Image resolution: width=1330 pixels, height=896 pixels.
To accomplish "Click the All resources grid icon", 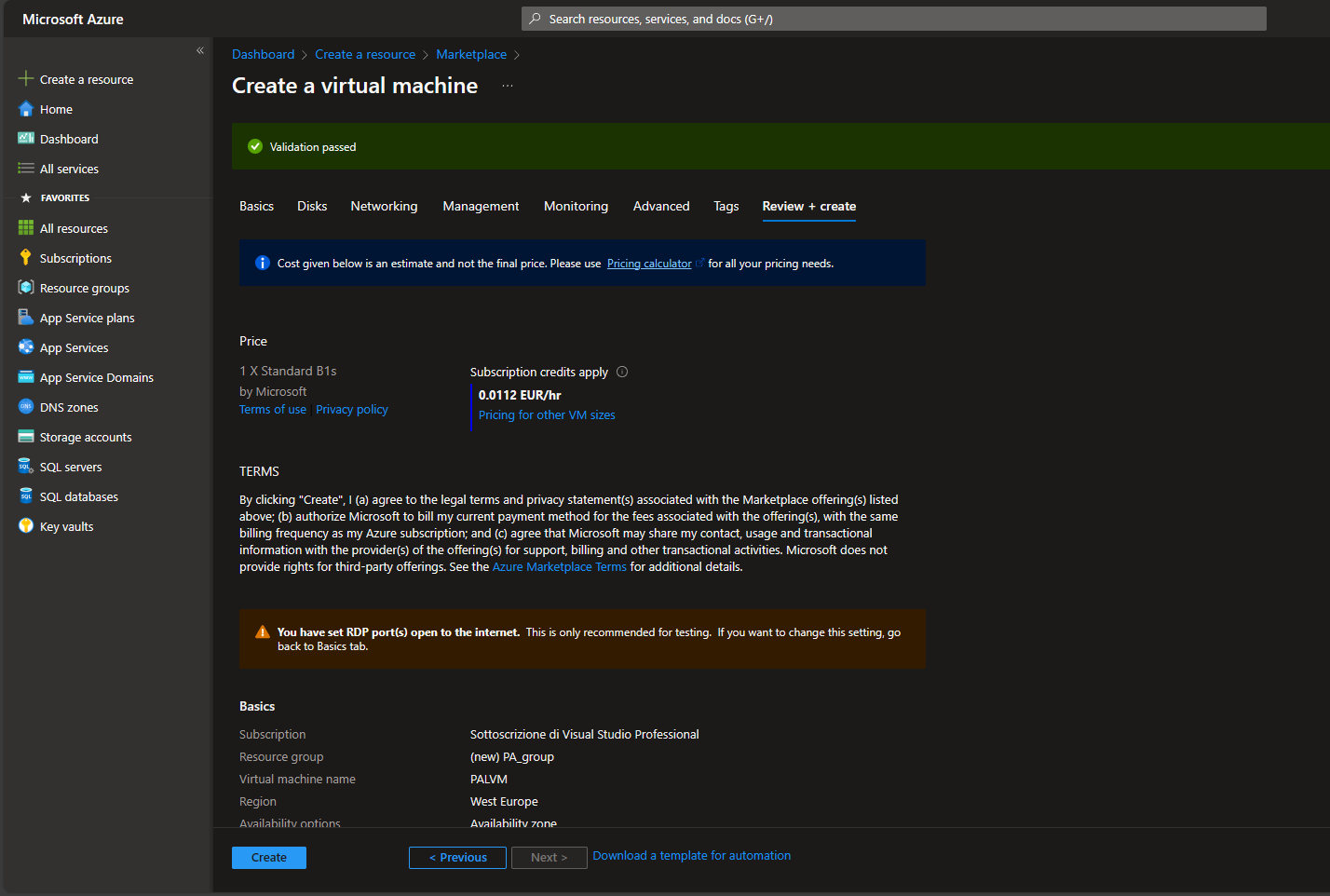I will [x=26, y=228].
